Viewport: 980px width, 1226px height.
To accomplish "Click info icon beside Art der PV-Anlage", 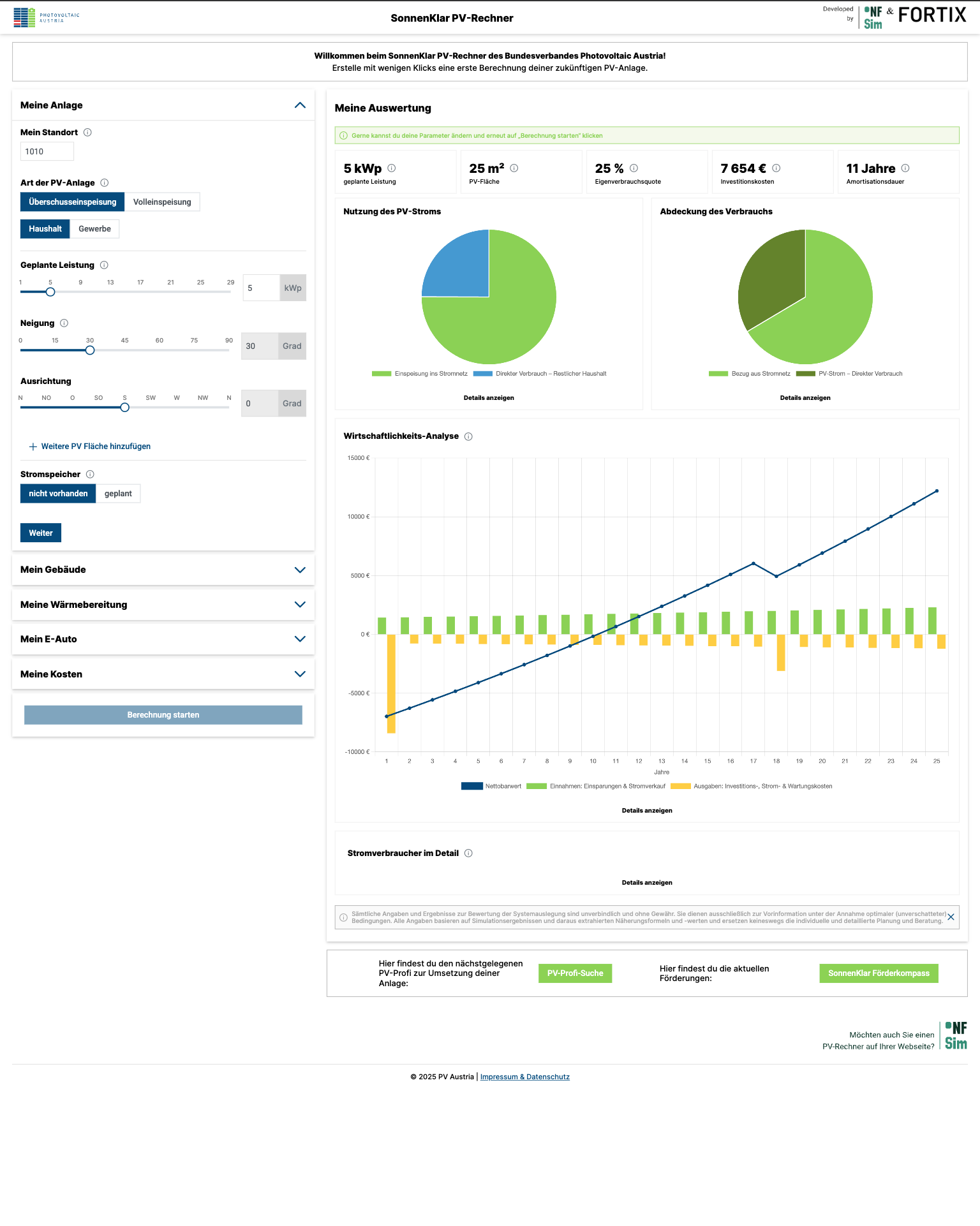I will tap(105, 183).
